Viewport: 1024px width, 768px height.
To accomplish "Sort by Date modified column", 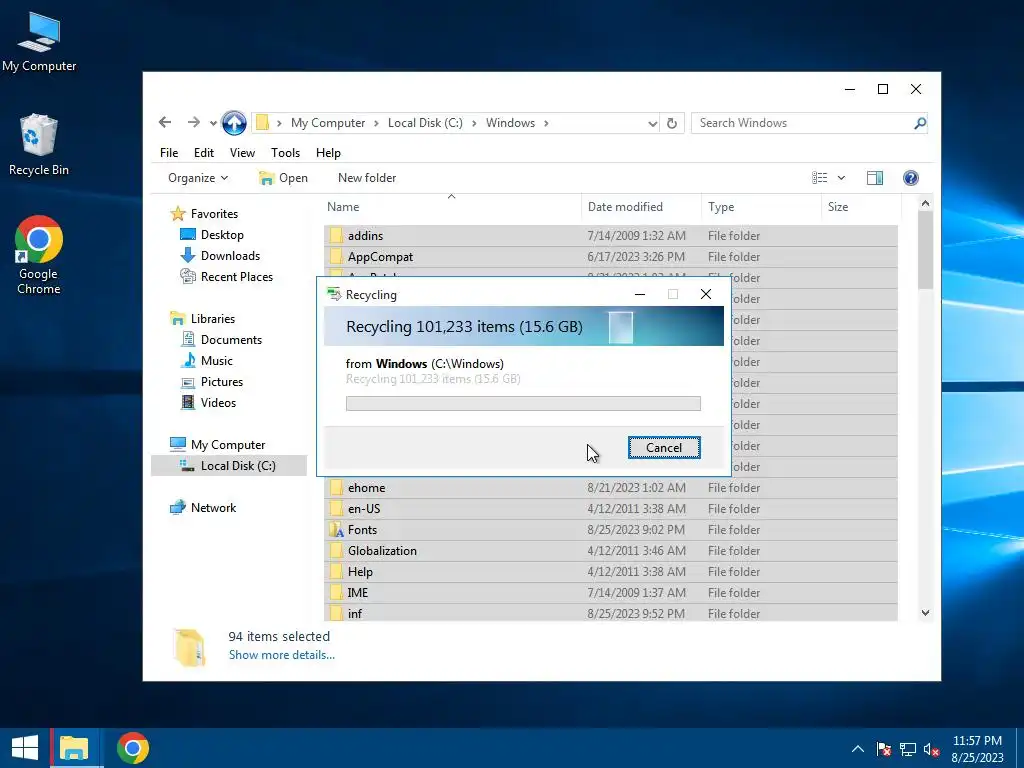I will click(x=641, y=206).
